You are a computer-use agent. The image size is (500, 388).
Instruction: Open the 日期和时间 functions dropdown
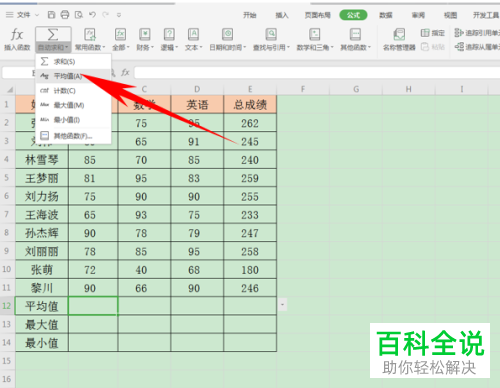(228, 48)
